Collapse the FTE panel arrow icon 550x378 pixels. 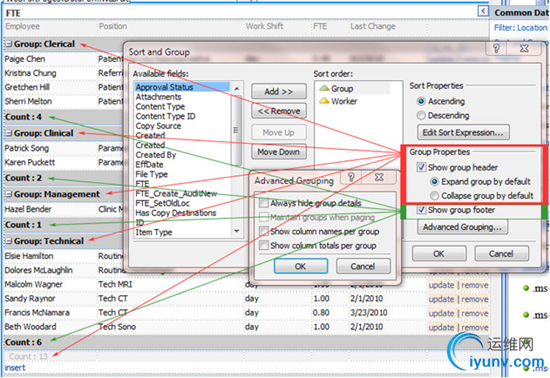[x=483, y=11]
